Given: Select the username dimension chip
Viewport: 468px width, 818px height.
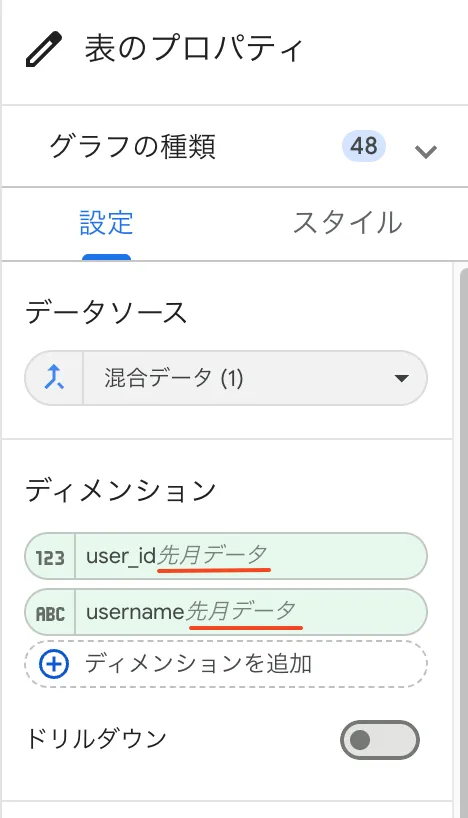Looking at the screenshot, I should point(226,612).
